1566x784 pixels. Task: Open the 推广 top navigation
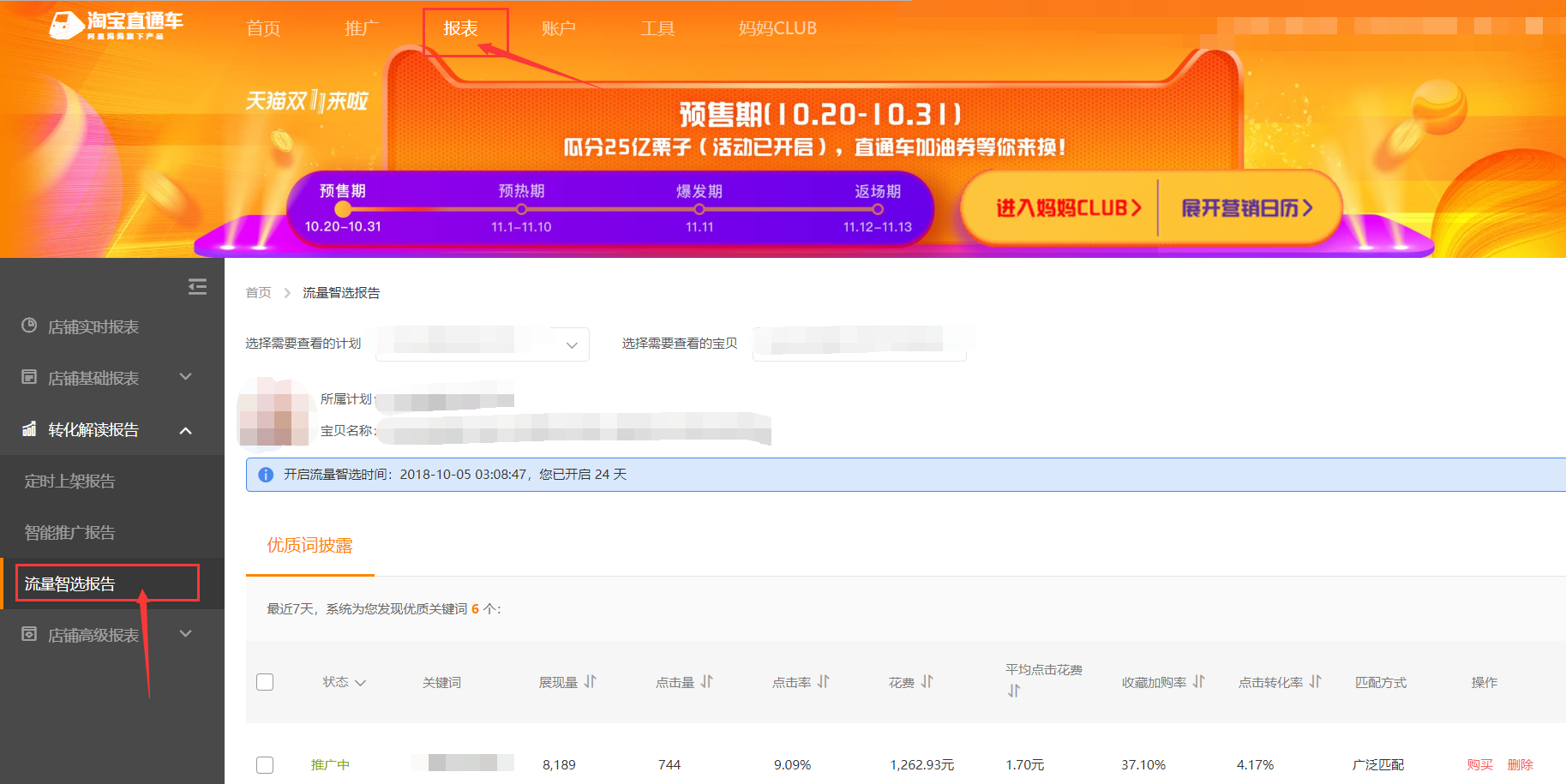[362, 28]
